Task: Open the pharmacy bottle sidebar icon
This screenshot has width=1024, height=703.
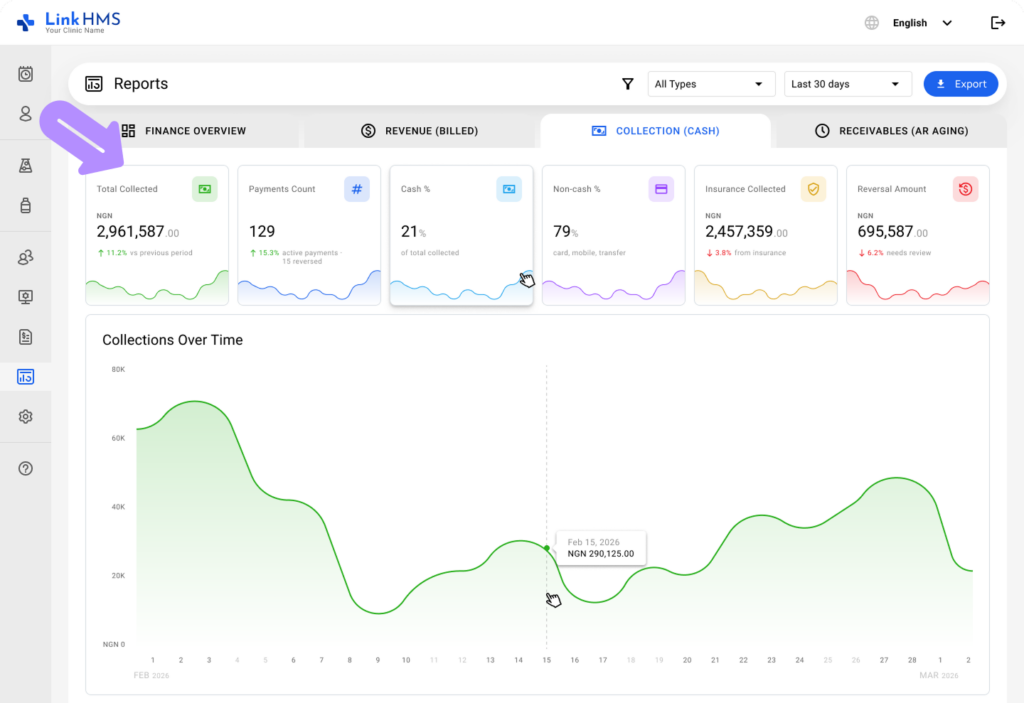Action: (25, 205)
